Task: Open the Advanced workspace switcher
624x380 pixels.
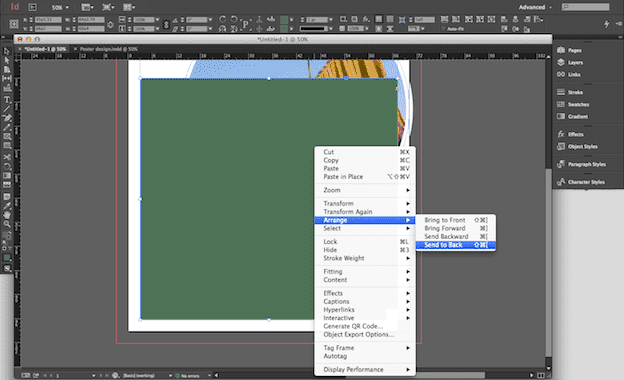Action: click(535, 7)
